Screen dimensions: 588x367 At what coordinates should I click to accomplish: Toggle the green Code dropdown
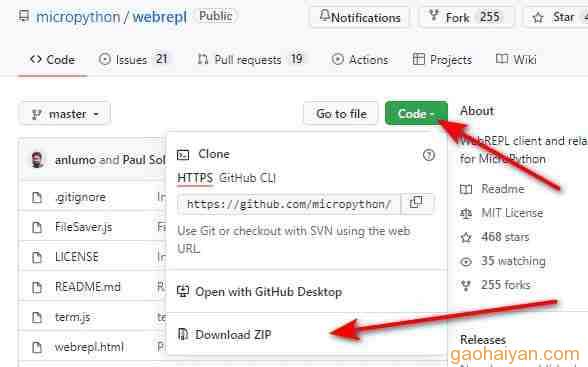coord(416,114)
